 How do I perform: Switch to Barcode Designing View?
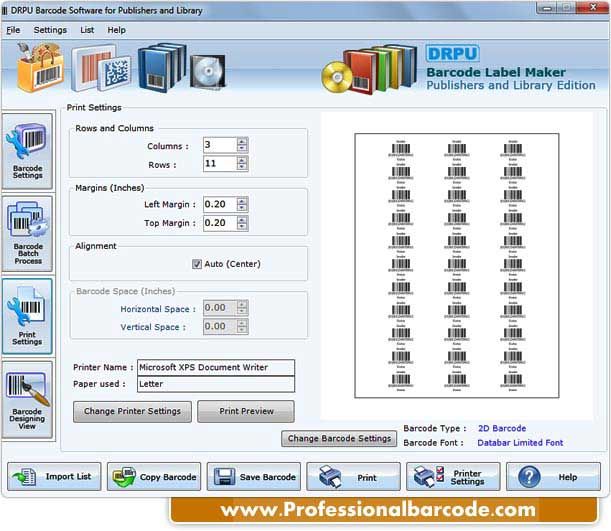coord(27,399)
